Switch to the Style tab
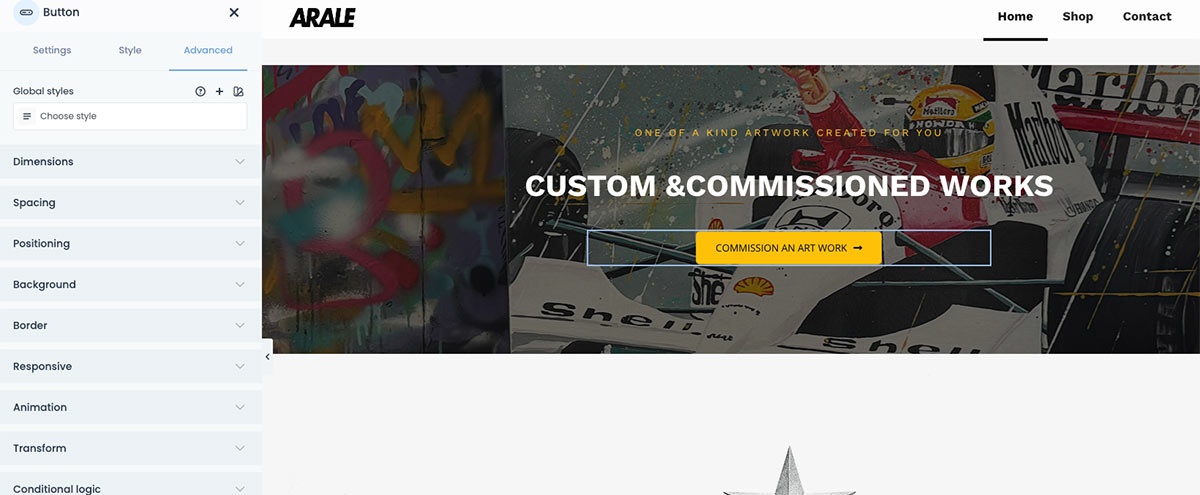Screen dimensions: 1200x495 tap(130, 50)
